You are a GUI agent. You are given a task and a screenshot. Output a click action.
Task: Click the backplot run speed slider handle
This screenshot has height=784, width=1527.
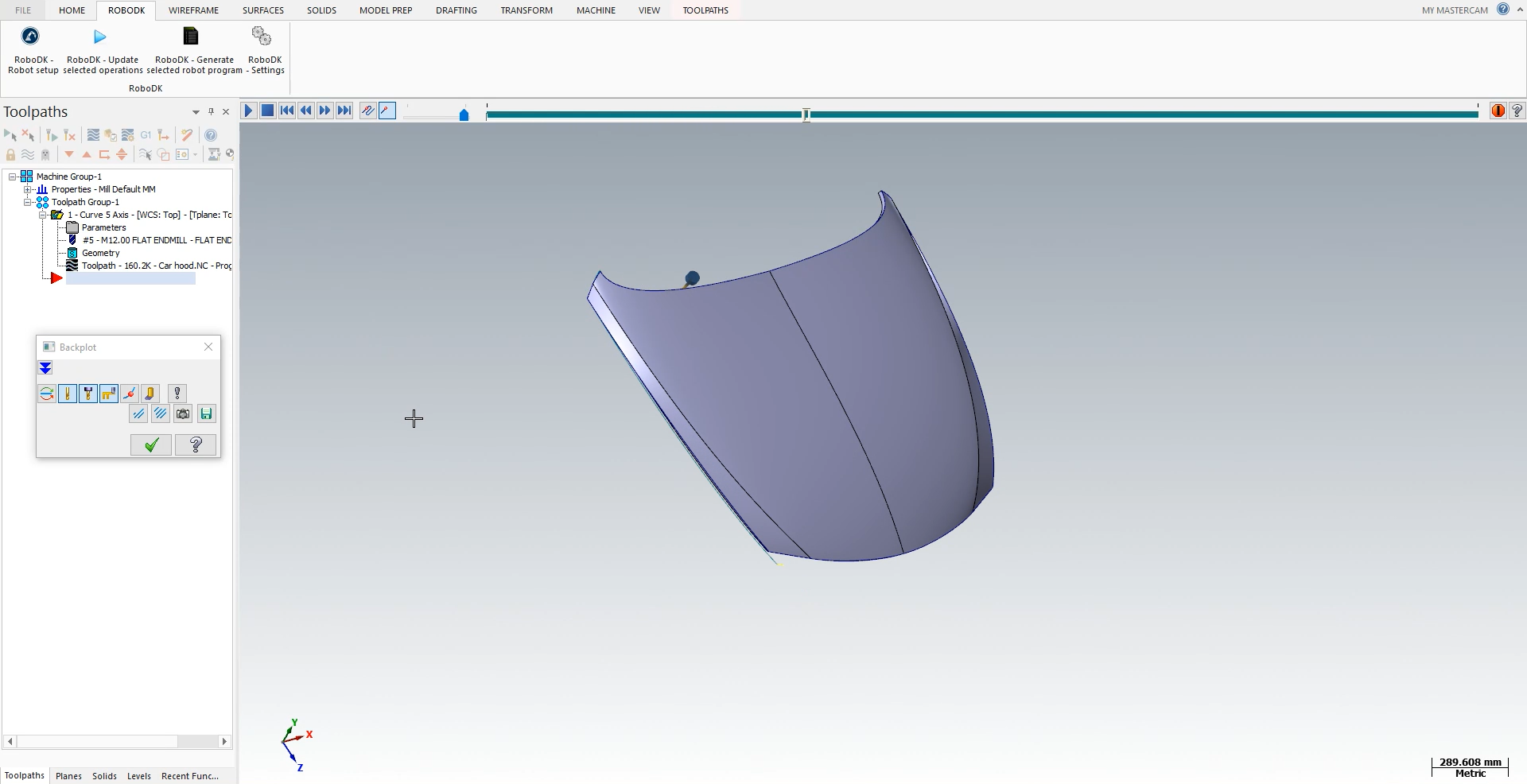(464, 115)
